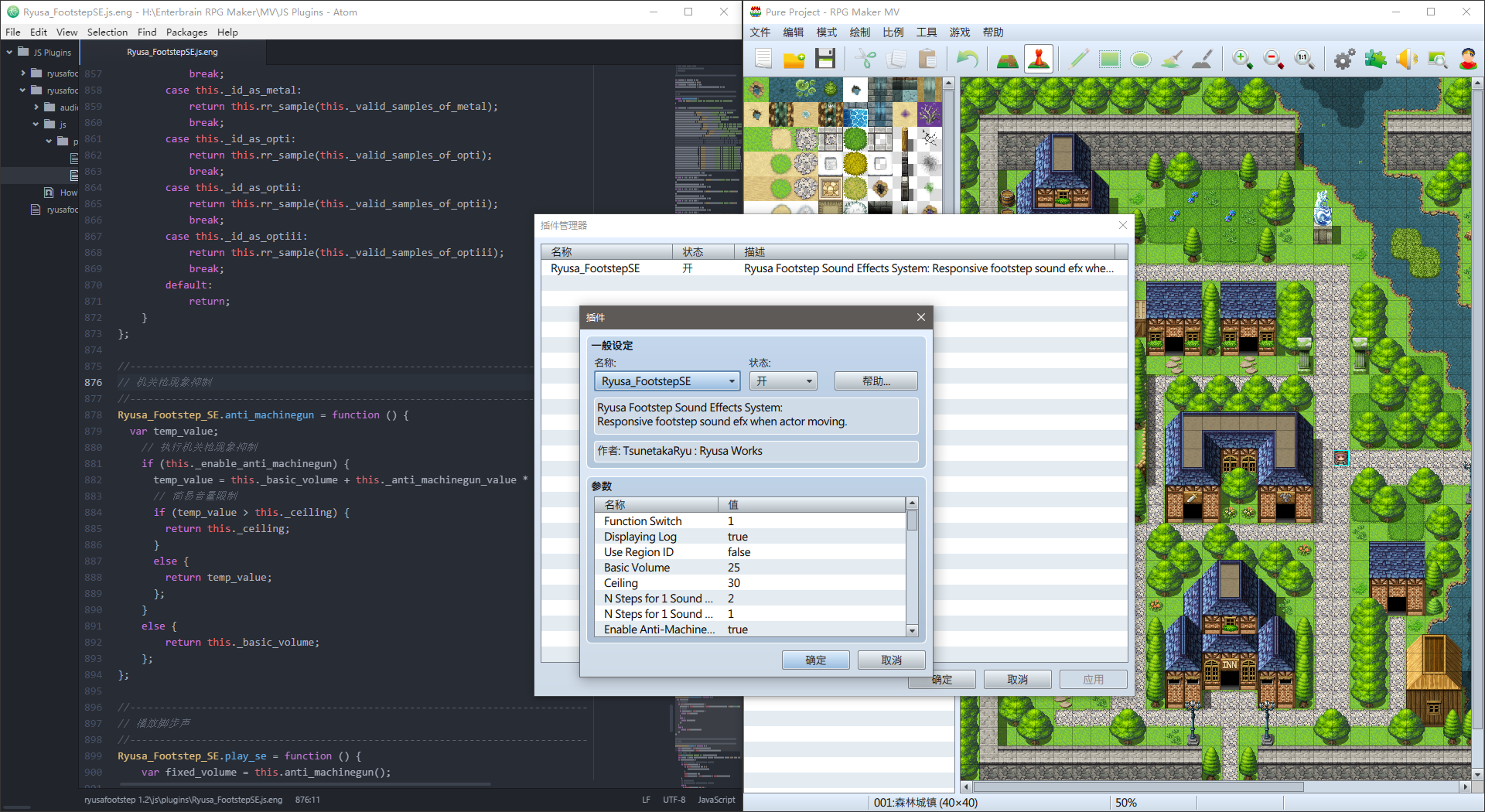Select the Pencil drawing tool
This screenshot has height=812, width=1485.
(1078, 59)
